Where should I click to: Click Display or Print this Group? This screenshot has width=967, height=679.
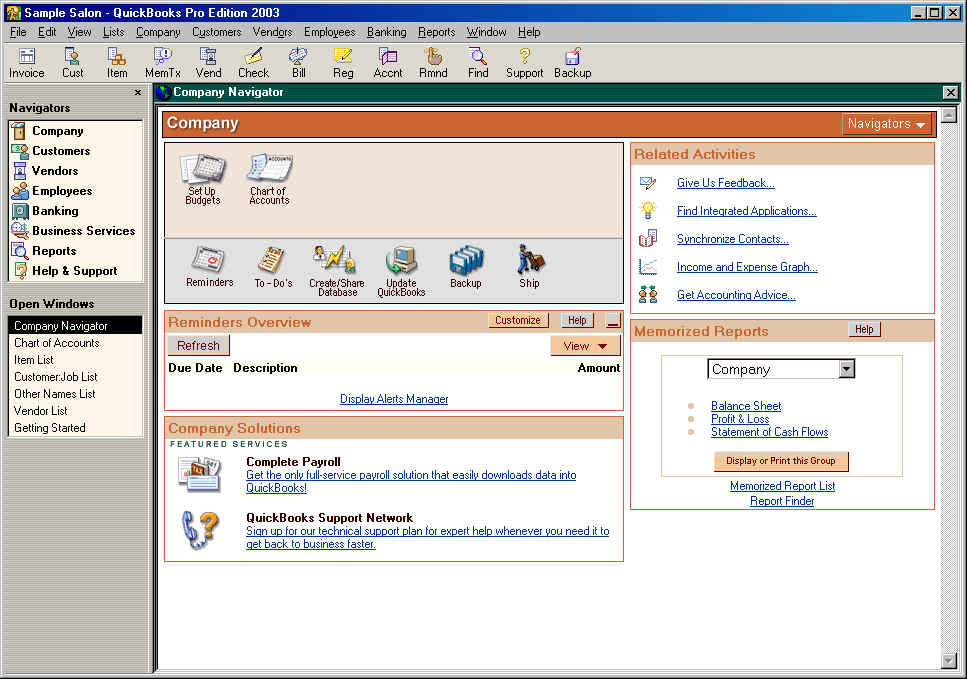point(781,461)
